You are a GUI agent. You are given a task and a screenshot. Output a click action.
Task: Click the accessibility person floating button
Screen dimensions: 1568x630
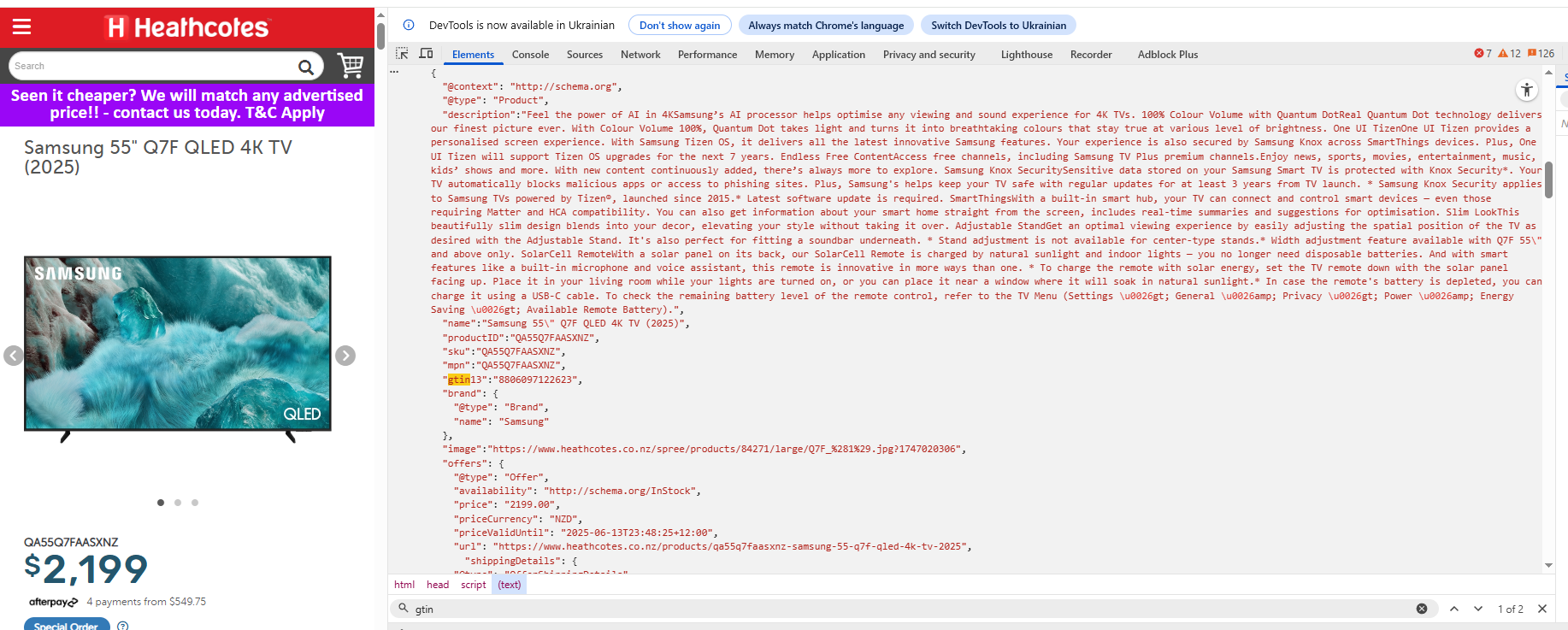point(1527,90)
